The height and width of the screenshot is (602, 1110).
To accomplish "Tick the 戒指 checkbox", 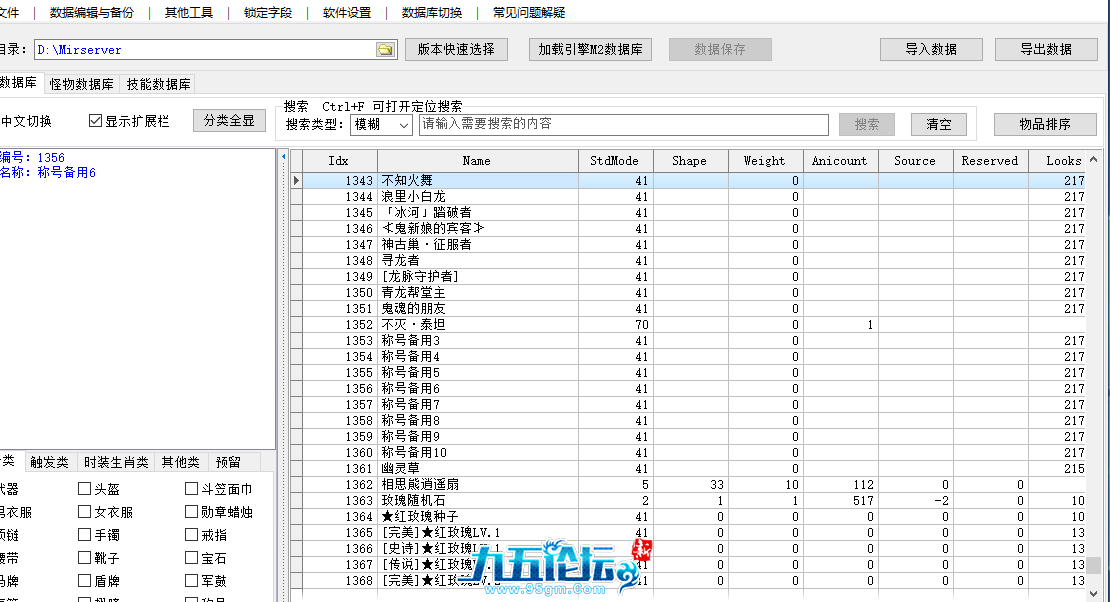I will 192,535.
